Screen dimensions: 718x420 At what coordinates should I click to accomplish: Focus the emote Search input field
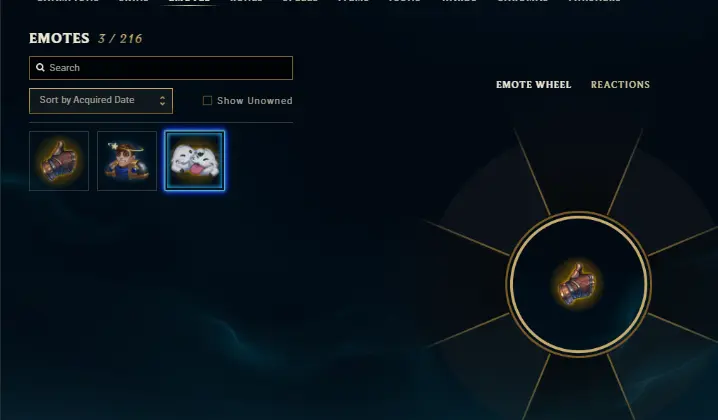161,68
